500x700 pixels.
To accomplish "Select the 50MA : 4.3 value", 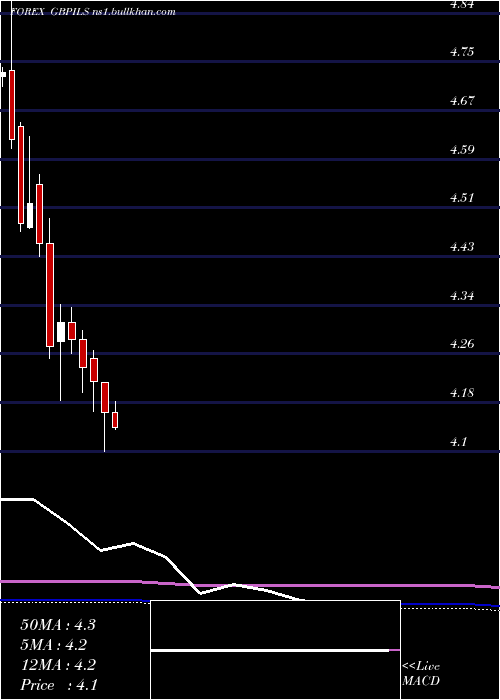I will pyautogui.click(x=58, y=625).
